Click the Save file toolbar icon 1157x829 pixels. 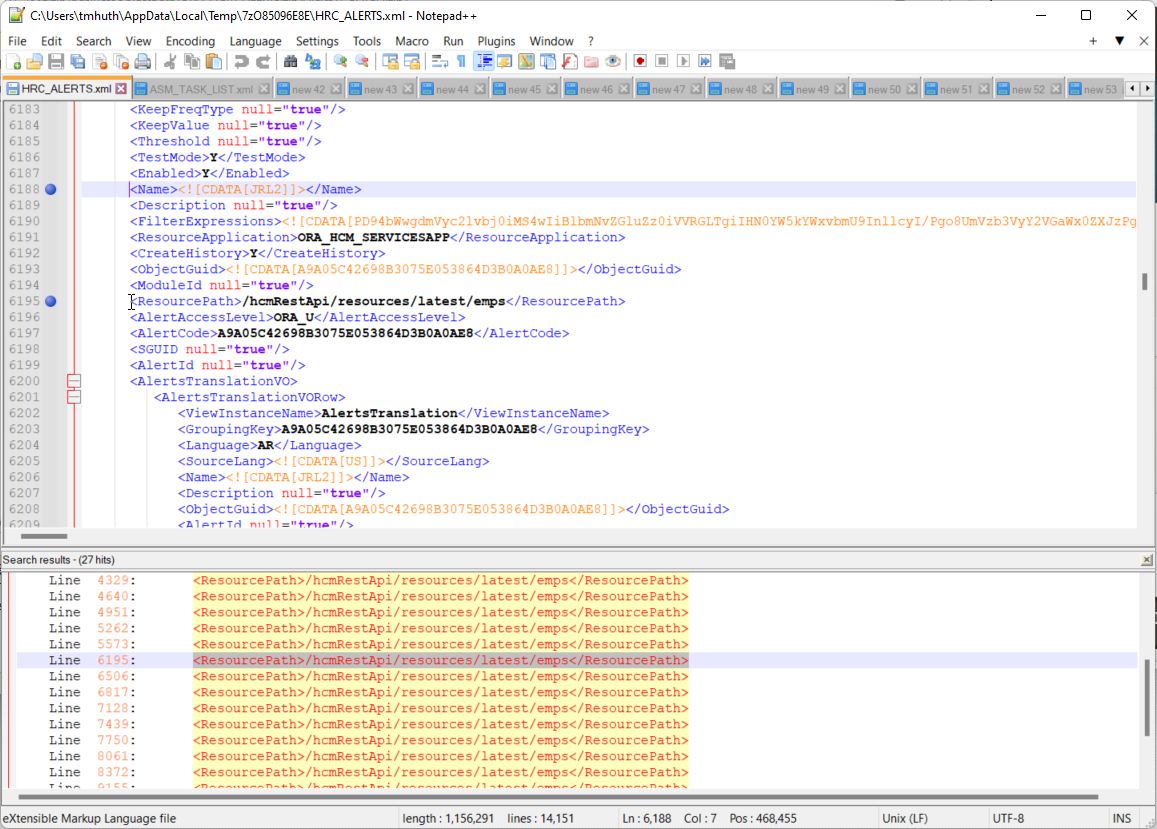click(56, 62)
